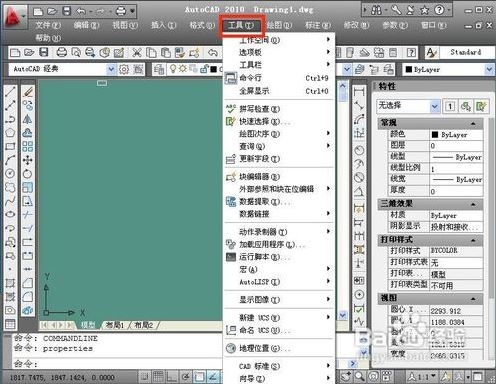The width and height of the screenshot is (496, 384).
Task: Switch to the 布局1 layout tab
Action: [115, 325]
